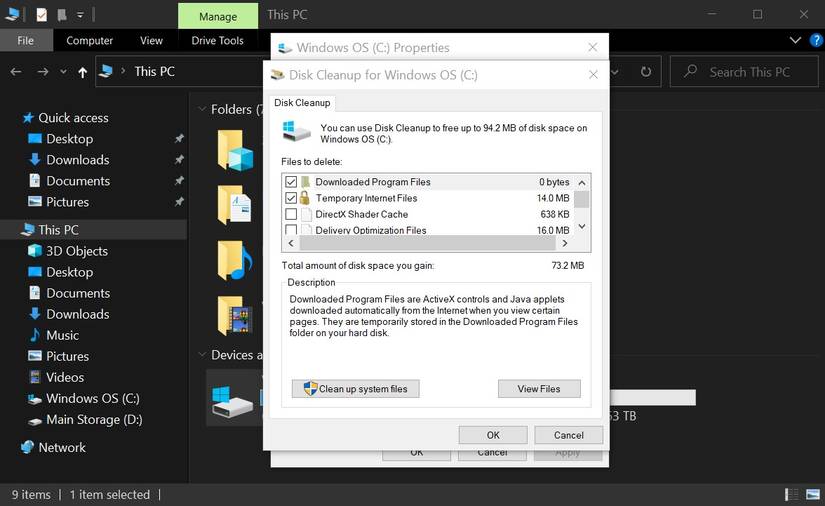Select the DirectX Shader Cache row text
825x506 pixels.
pos(361,214)
